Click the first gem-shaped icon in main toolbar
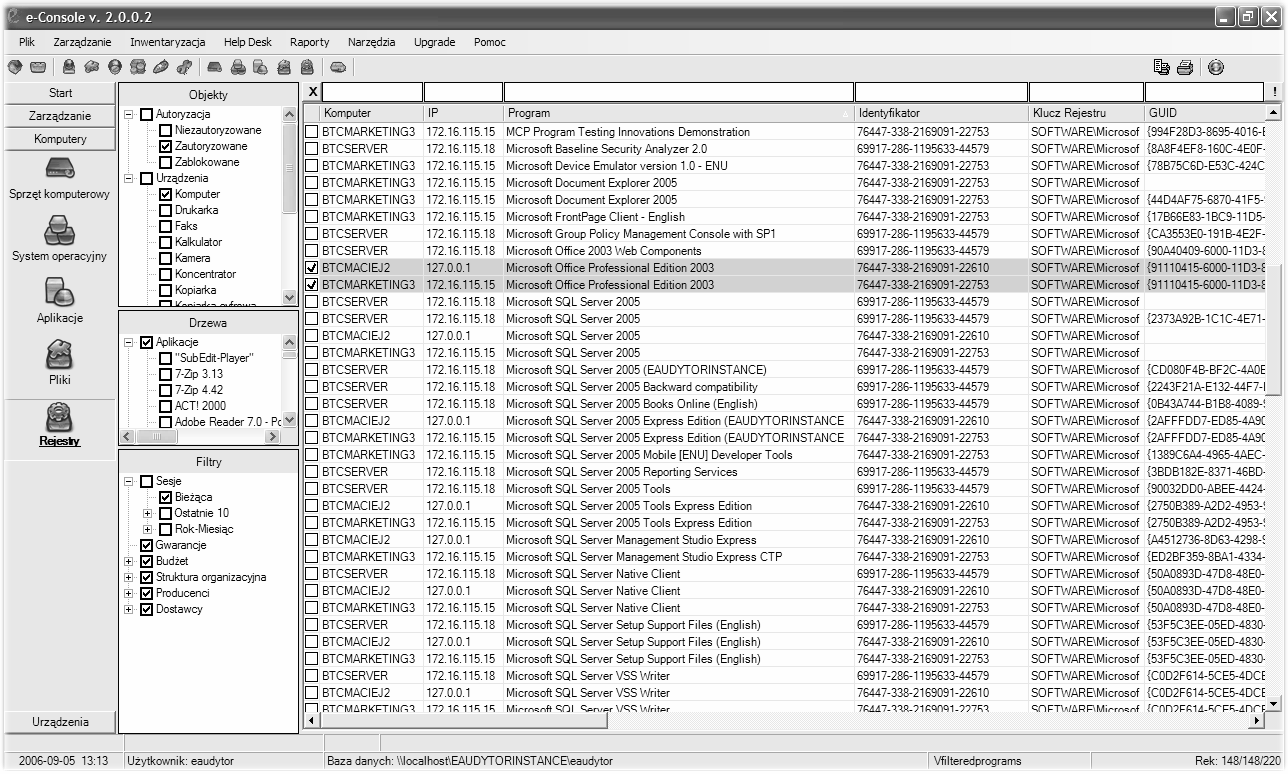 [15, 68]
